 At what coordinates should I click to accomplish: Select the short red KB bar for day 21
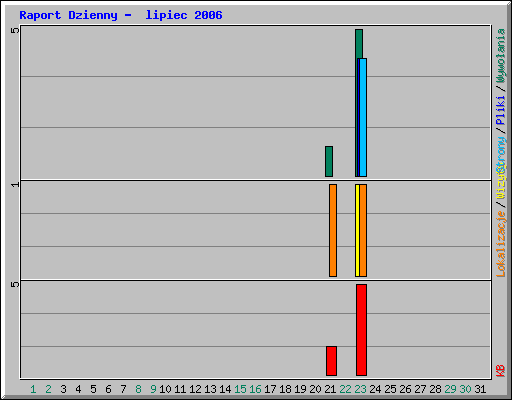(331, 361)
